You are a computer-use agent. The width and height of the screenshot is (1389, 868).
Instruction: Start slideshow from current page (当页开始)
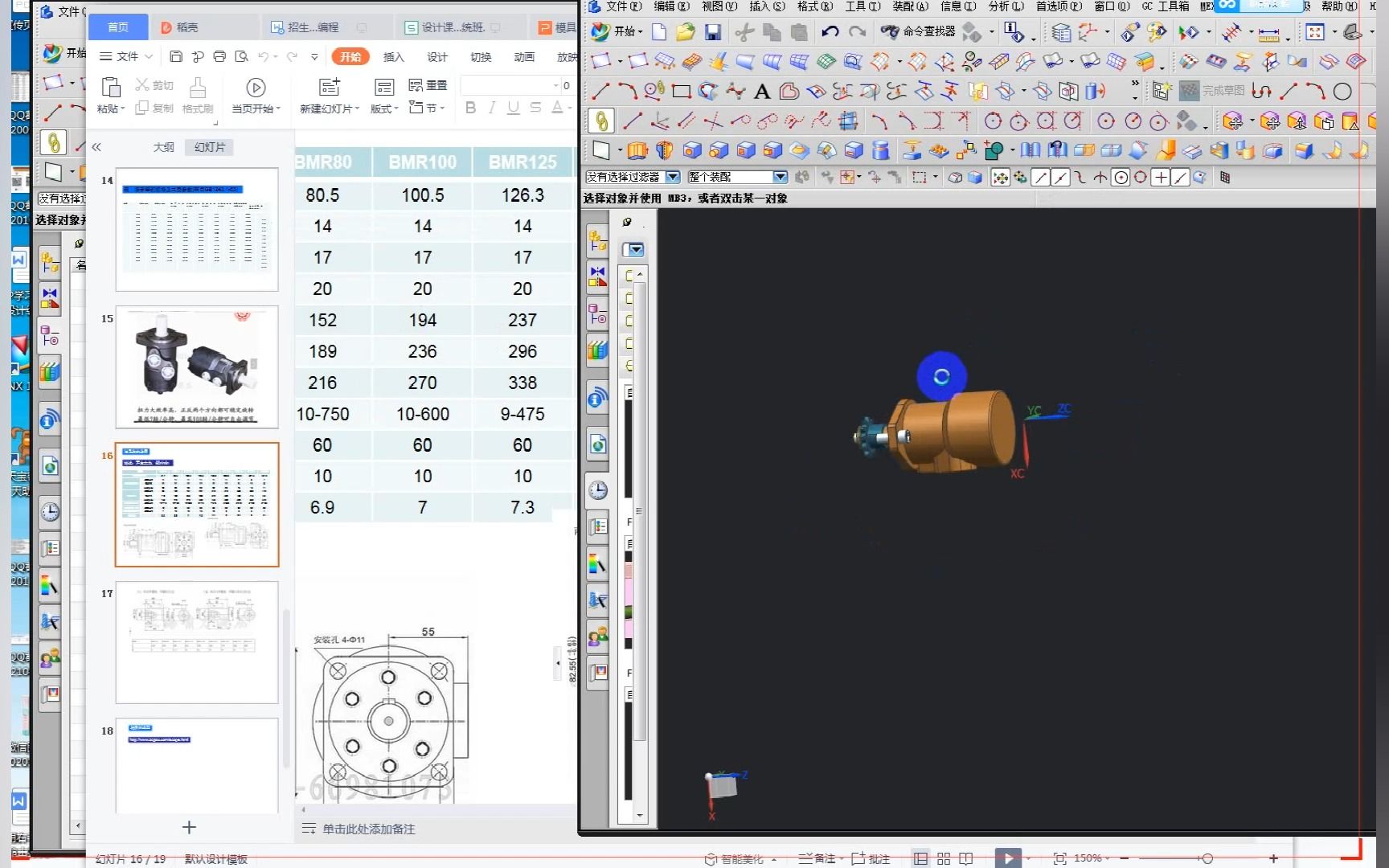tap(256, 96)
